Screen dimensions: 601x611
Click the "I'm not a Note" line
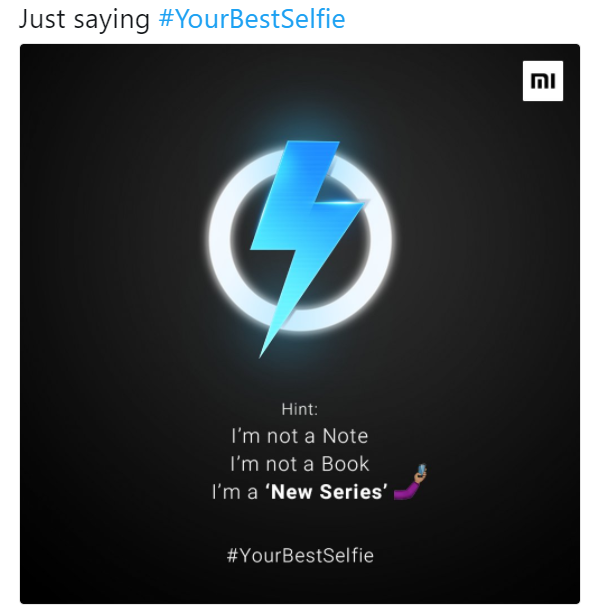pyautogui.click(x=300, y=436)
